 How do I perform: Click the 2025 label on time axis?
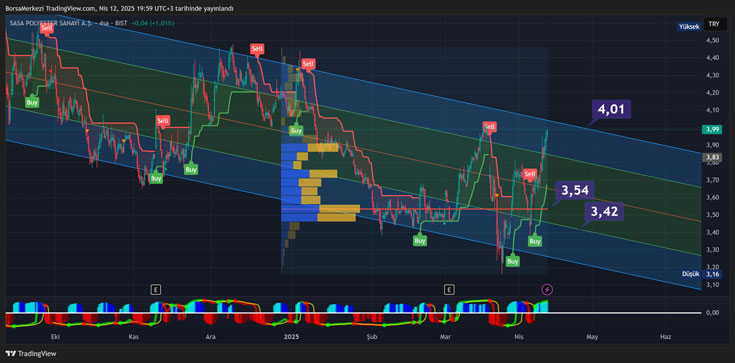click(x=291, y=337)
